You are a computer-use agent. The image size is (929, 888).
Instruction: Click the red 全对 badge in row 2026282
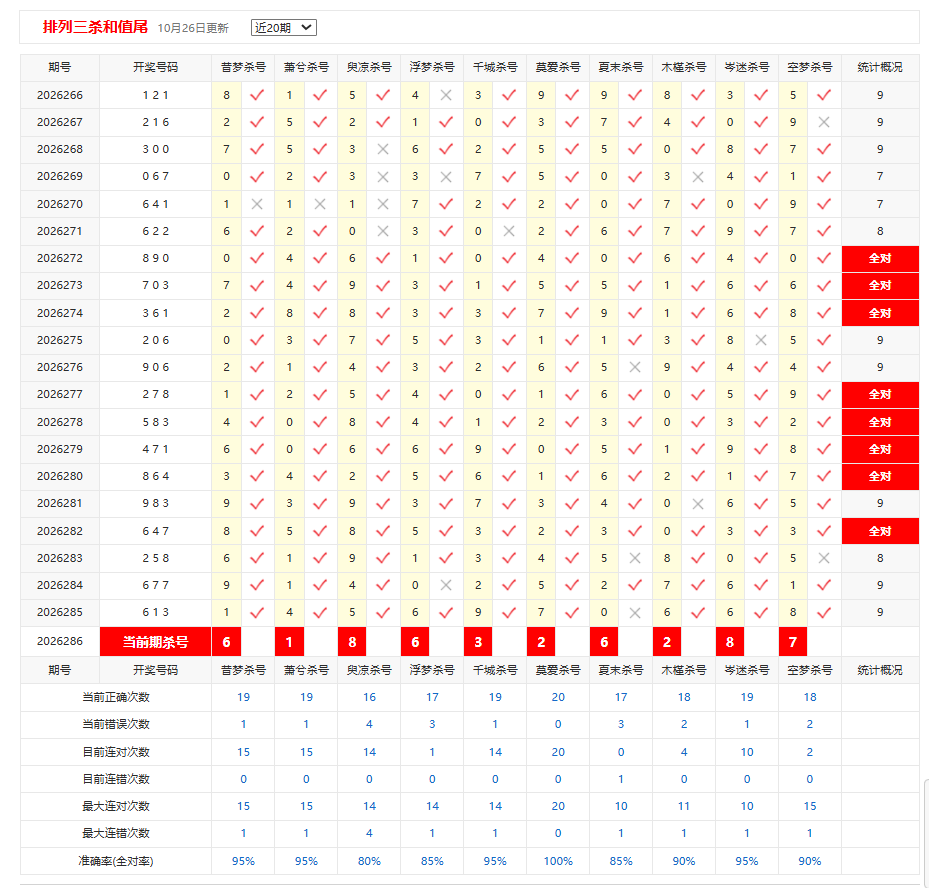click(880, 531)
